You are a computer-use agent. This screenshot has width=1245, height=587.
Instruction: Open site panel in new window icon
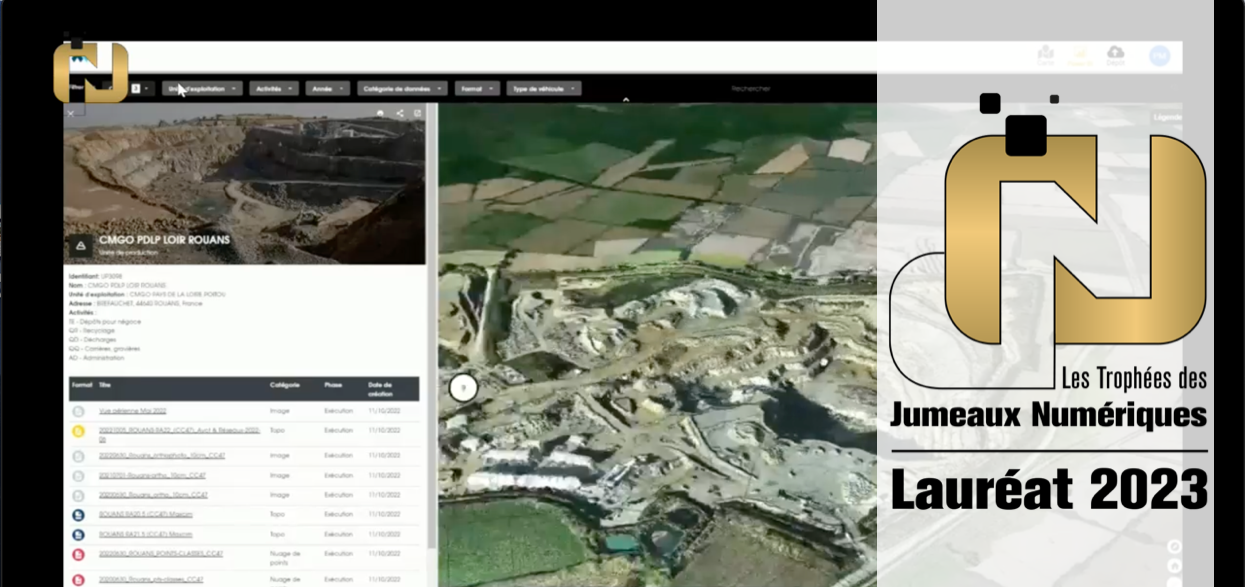point(418,114)
